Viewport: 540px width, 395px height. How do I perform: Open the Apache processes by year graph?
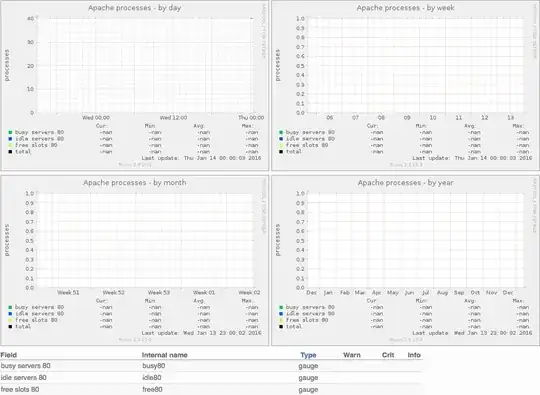[x=405, y=260]
